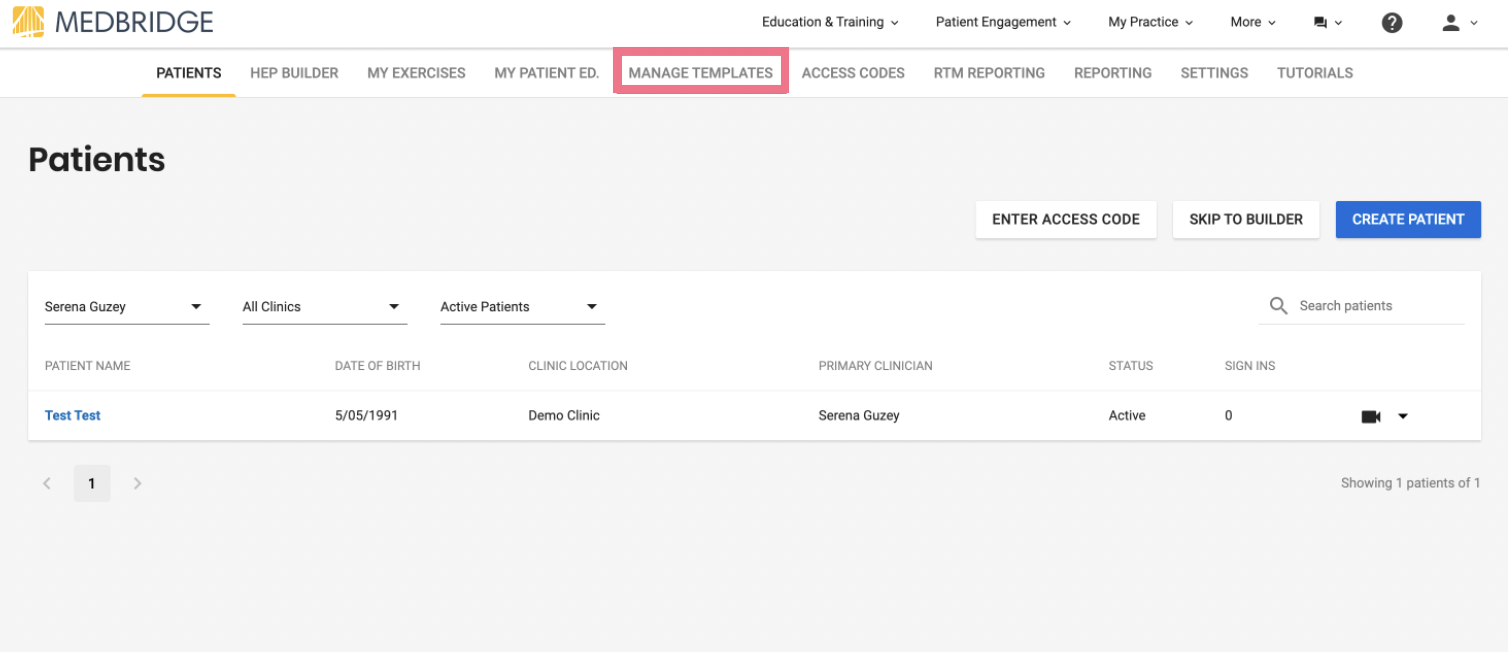
Task: Open Active Patients filter dropdown
Action: tap(523, 307)
